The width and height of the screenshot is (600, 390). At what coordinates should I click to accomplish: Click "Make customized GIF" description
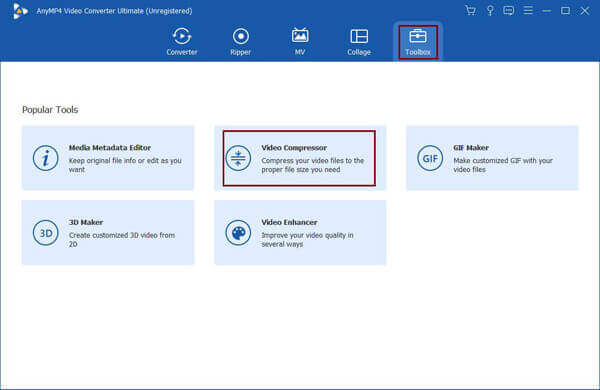click(x=503, y=165)
